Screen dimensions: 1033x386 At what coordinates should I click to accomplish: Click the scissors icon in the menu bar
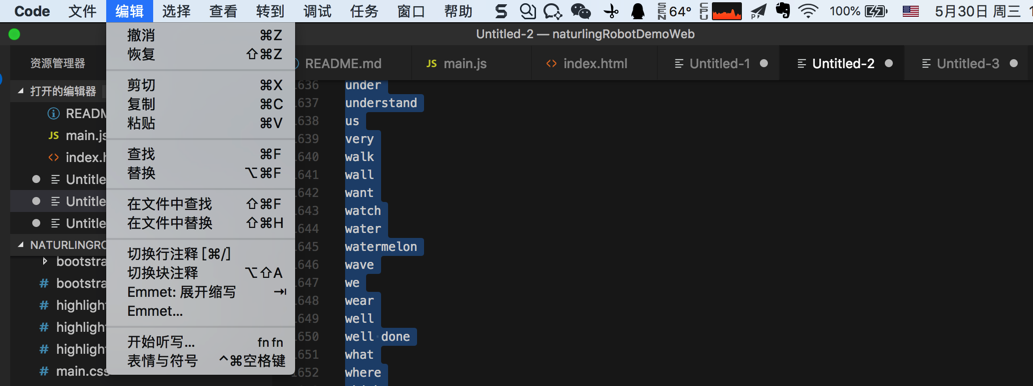(x=612, y=11)
